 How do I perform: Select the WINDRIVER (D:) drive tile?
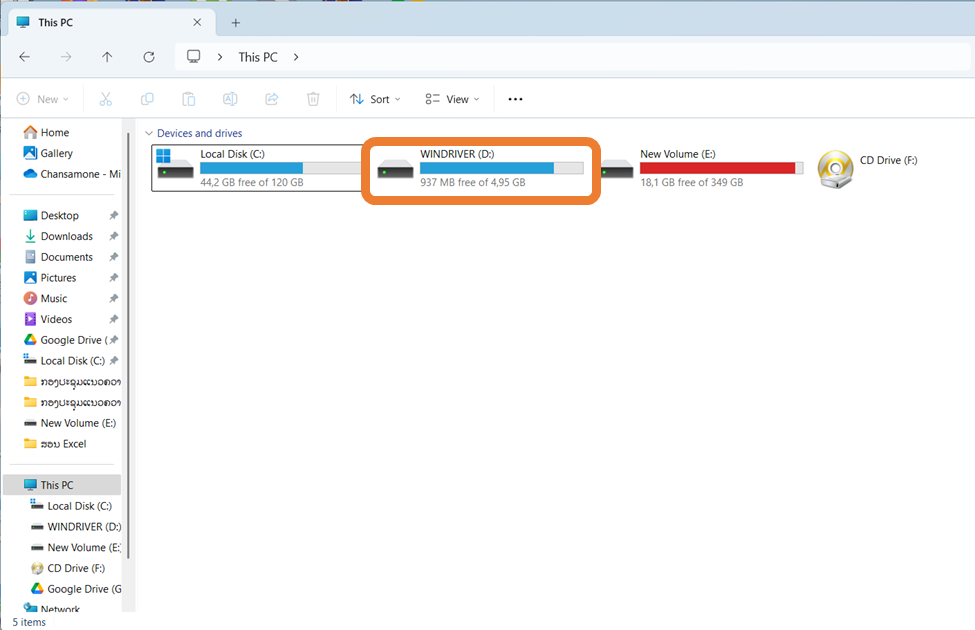[480, 169]
